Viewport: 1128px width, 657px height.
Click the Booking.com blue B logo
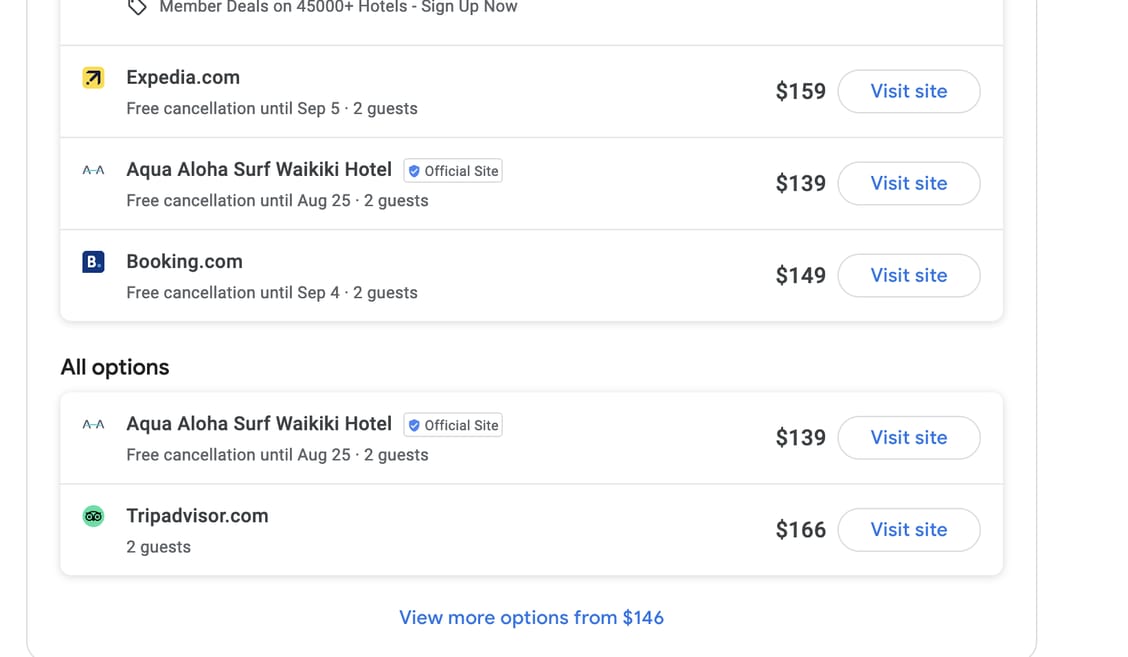pyautogui.click(x=93, y=262)
